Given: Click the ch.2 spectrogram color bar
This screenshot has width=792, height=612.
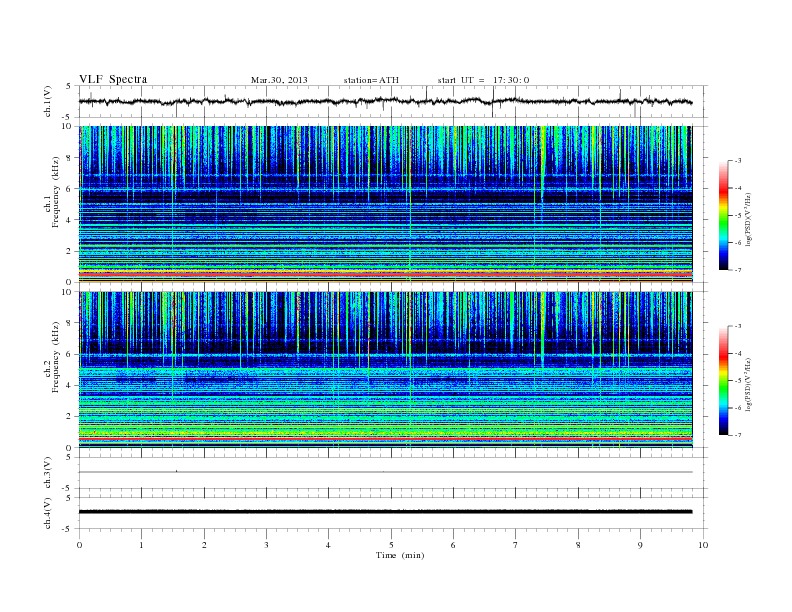Looking at the screenshot, I should click(x=723, y=380).
